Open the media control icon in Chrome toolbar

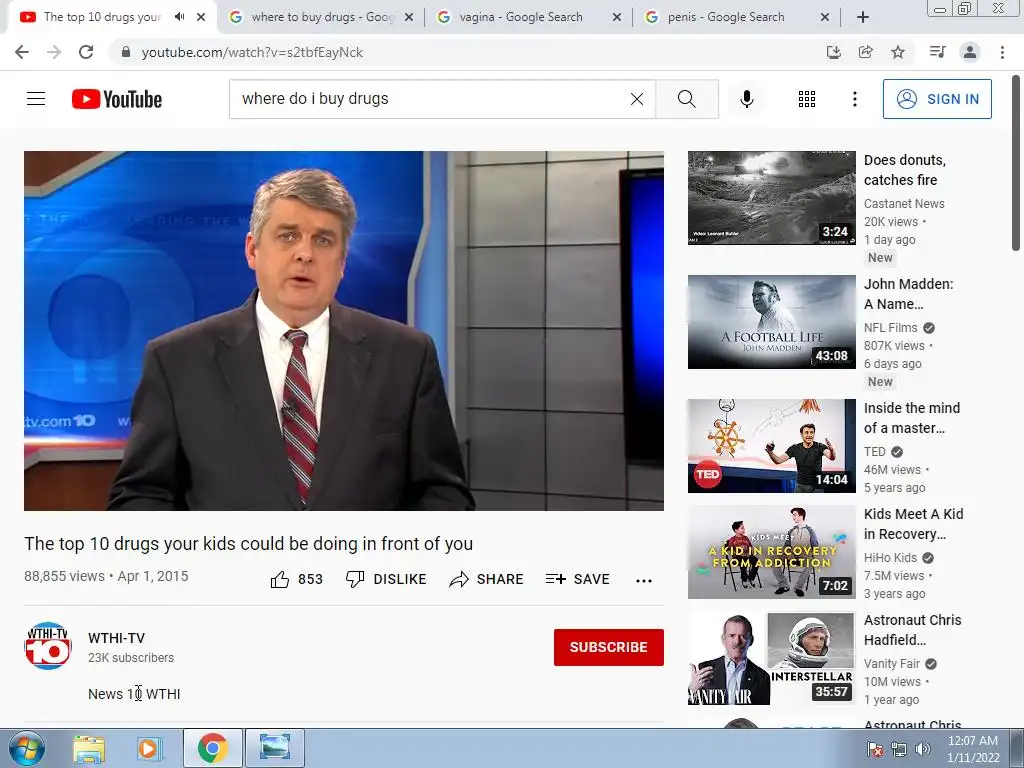(937, 52)
